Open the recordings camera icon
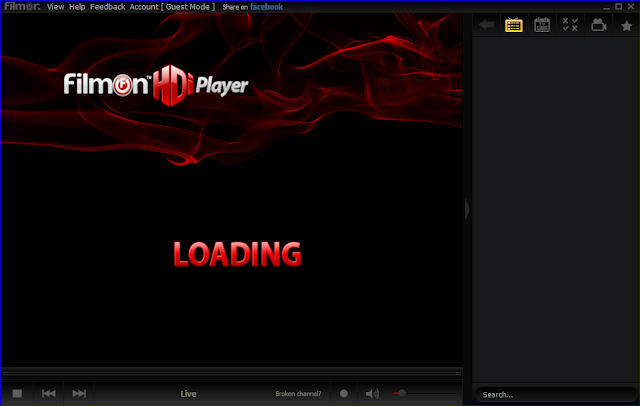 point(599,25)
